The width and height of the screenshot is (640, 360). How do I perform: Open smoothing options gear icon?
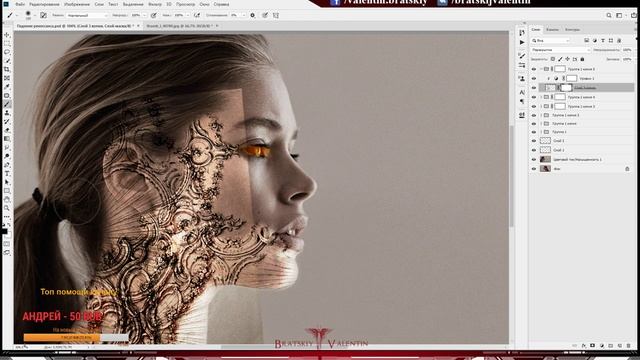(253, 15)
